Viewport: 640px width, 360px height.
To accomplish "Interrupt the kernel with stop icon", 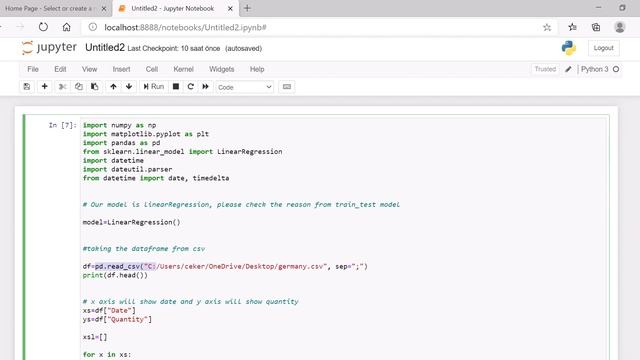I will coord(176,87).
